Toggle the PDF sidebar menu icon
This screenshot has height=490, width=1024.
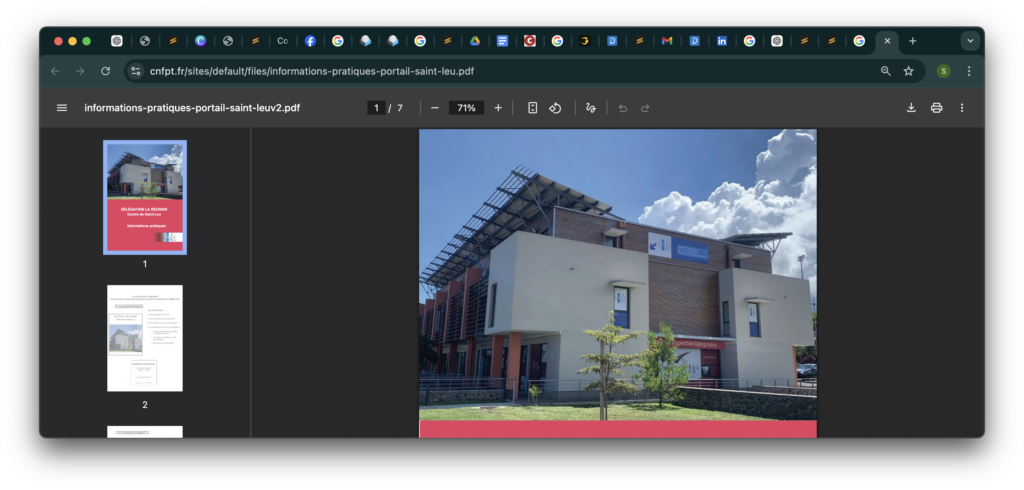tap(62, 108)
